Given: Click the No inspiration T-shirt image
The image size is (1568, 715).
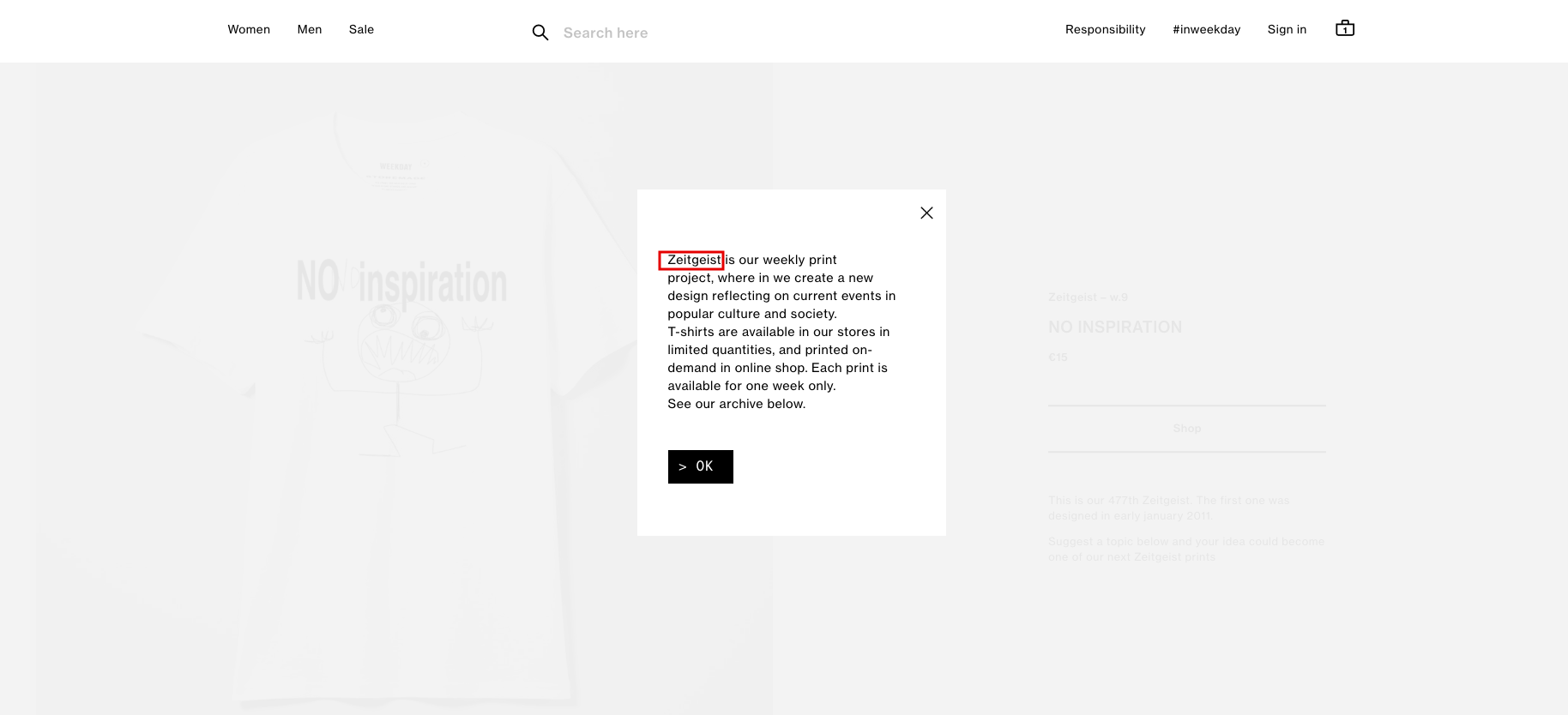Looking at the screenshot, I should click(x=403, y=386).
